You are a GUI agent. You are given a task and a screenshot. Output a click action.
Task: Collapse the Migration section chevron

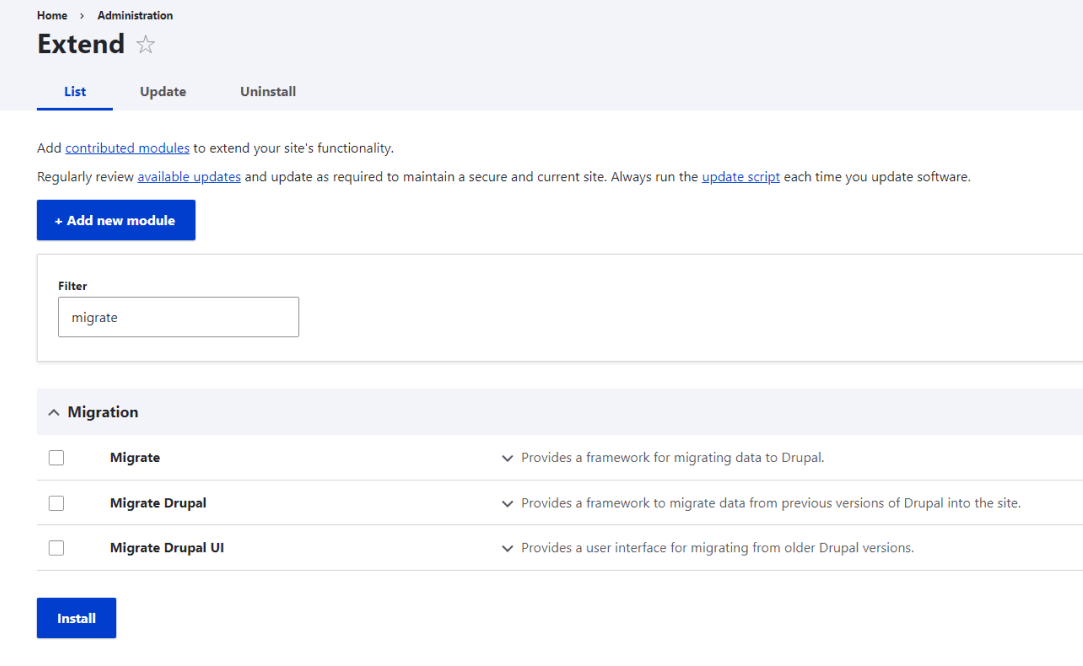[54, 413]
